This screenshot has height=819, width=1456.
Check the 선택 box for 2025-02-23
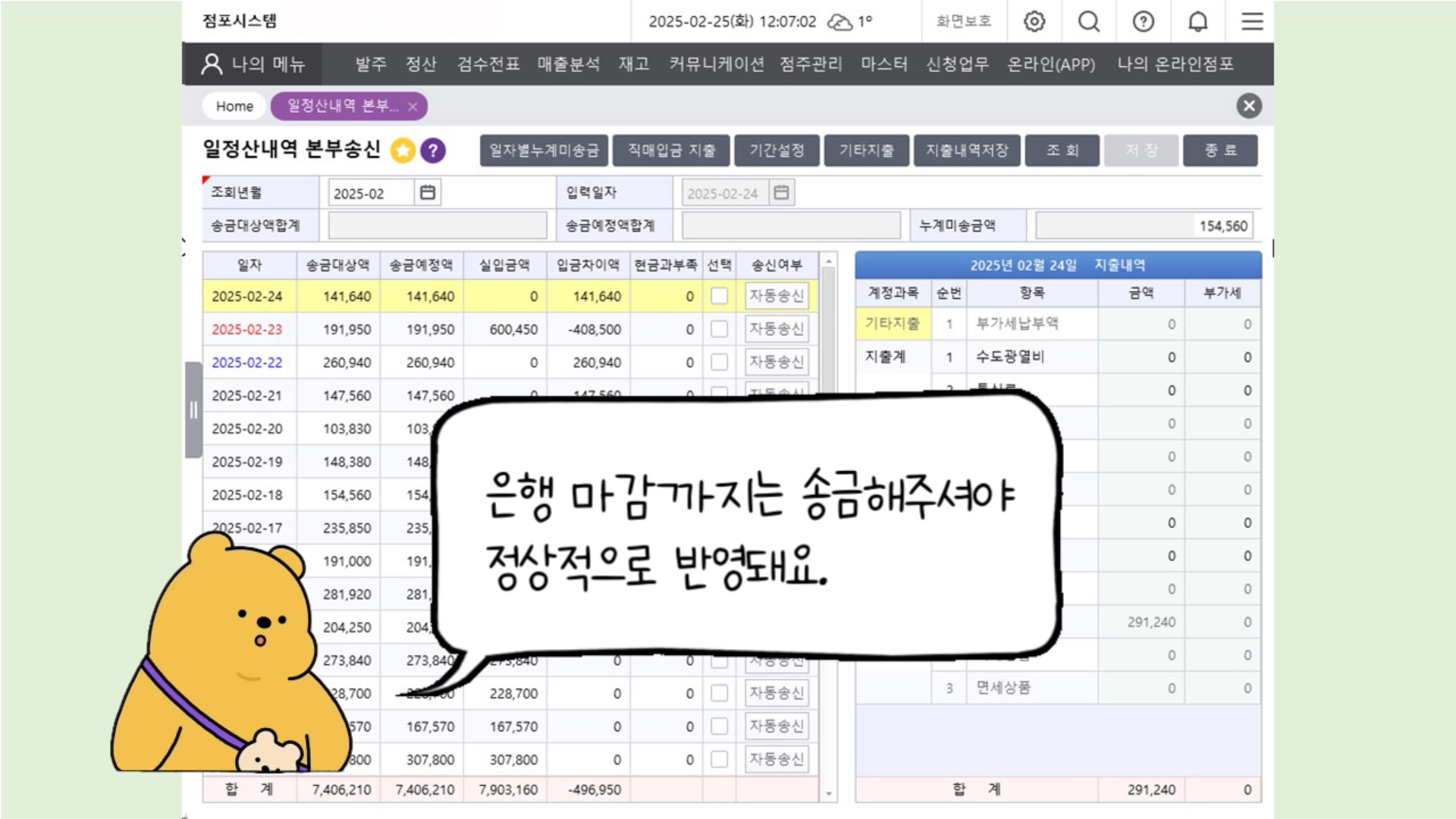pos(719,329)
